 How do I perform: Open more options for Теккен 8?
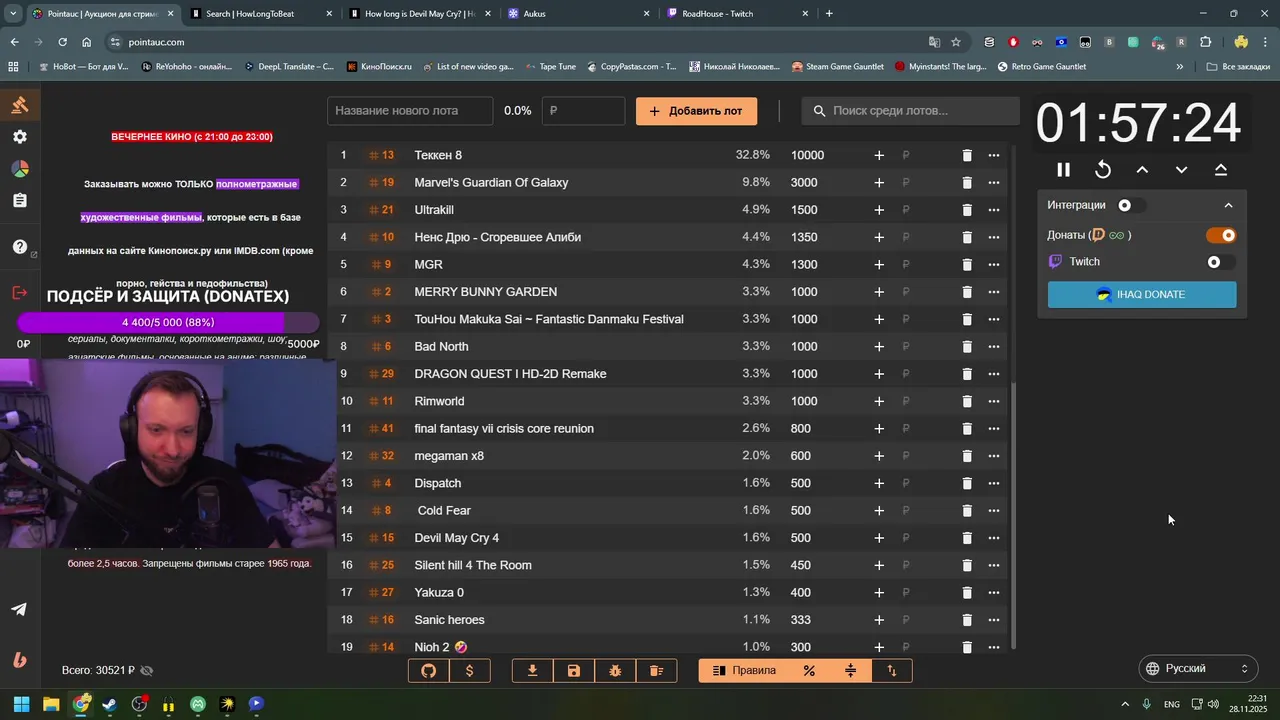coord(993,155)
